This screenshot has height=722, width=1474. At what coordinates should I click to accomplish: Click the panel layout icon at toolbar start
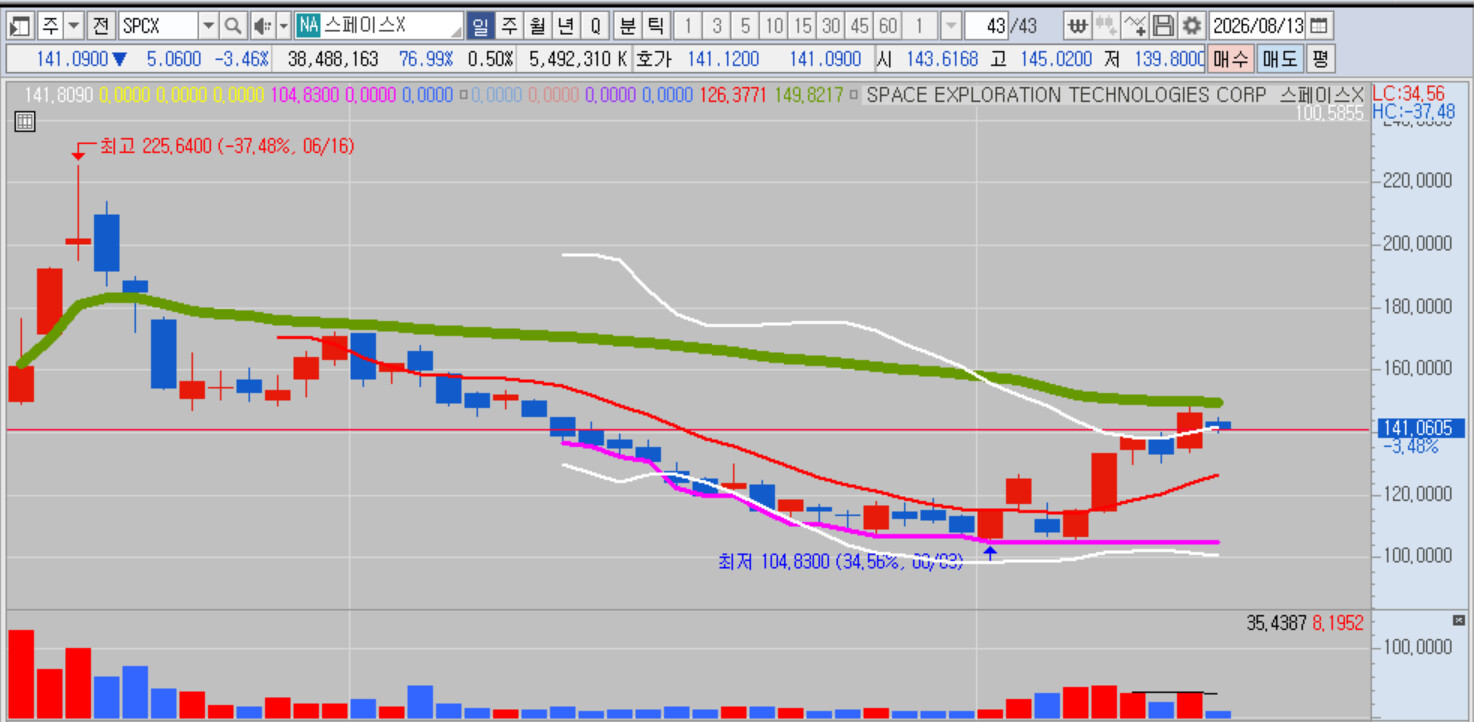(20, 25)
